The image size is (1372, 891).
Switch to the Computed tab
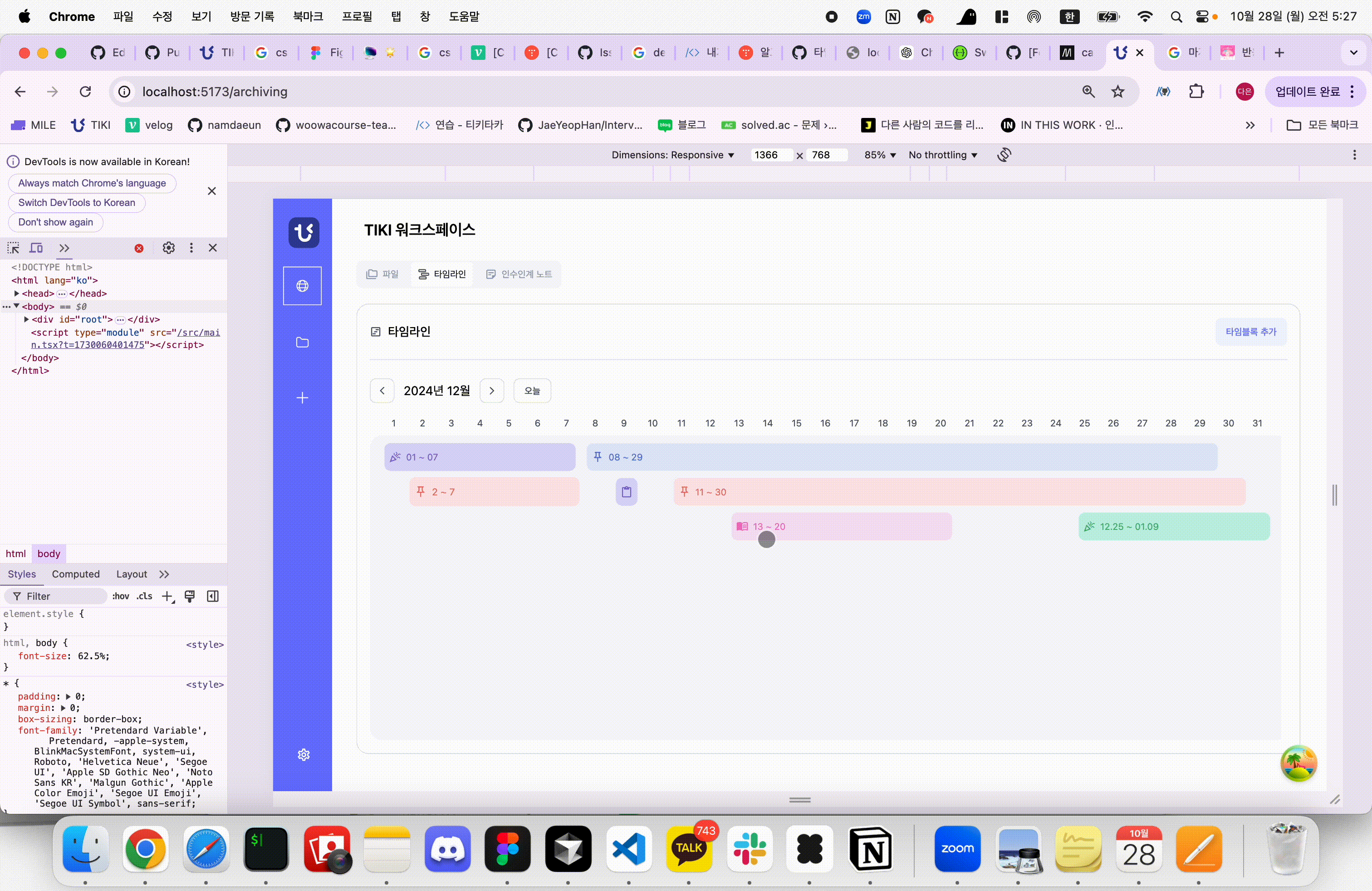tap(75, 574)
